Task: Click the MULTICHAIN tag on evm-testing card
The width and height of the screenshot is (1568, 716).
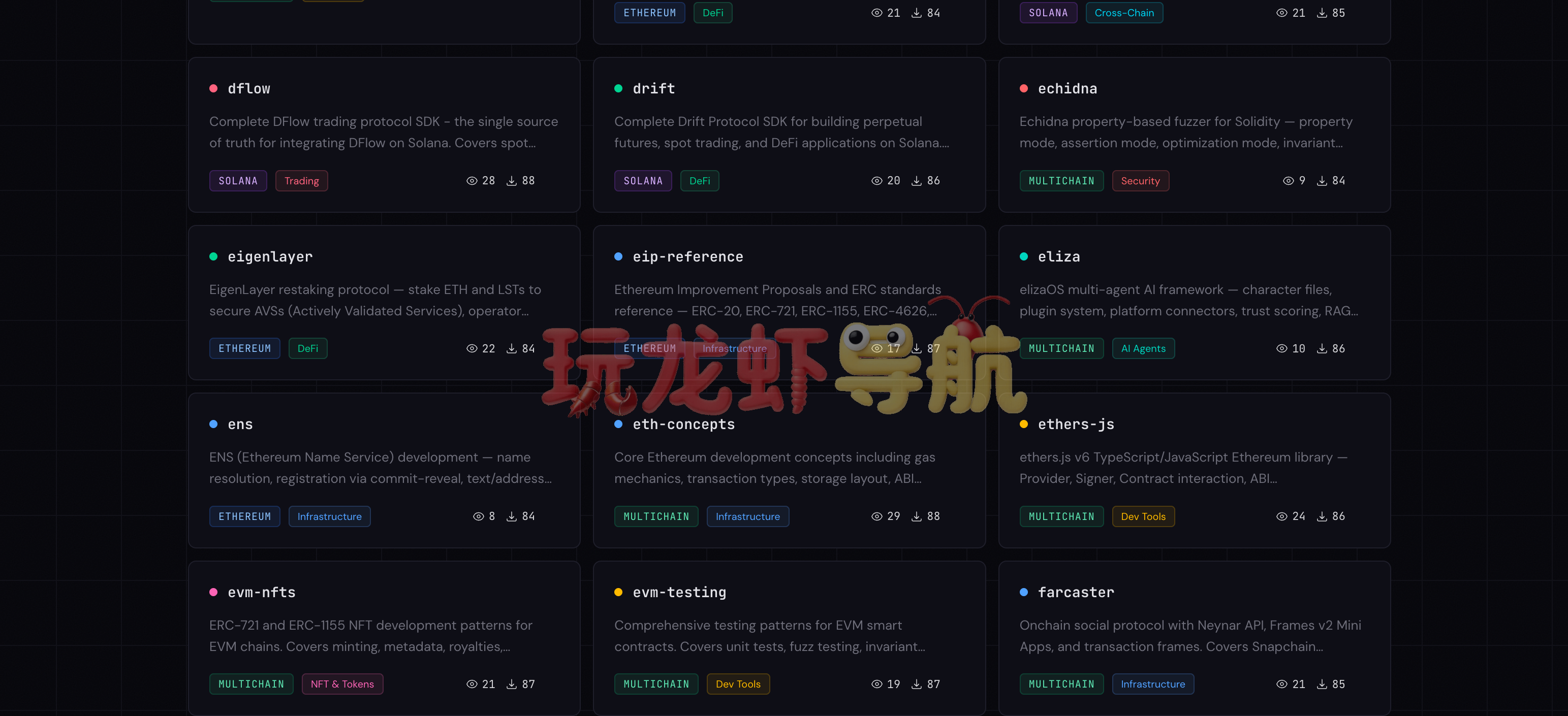Action: pyautogui.click(x=656, y=685)
